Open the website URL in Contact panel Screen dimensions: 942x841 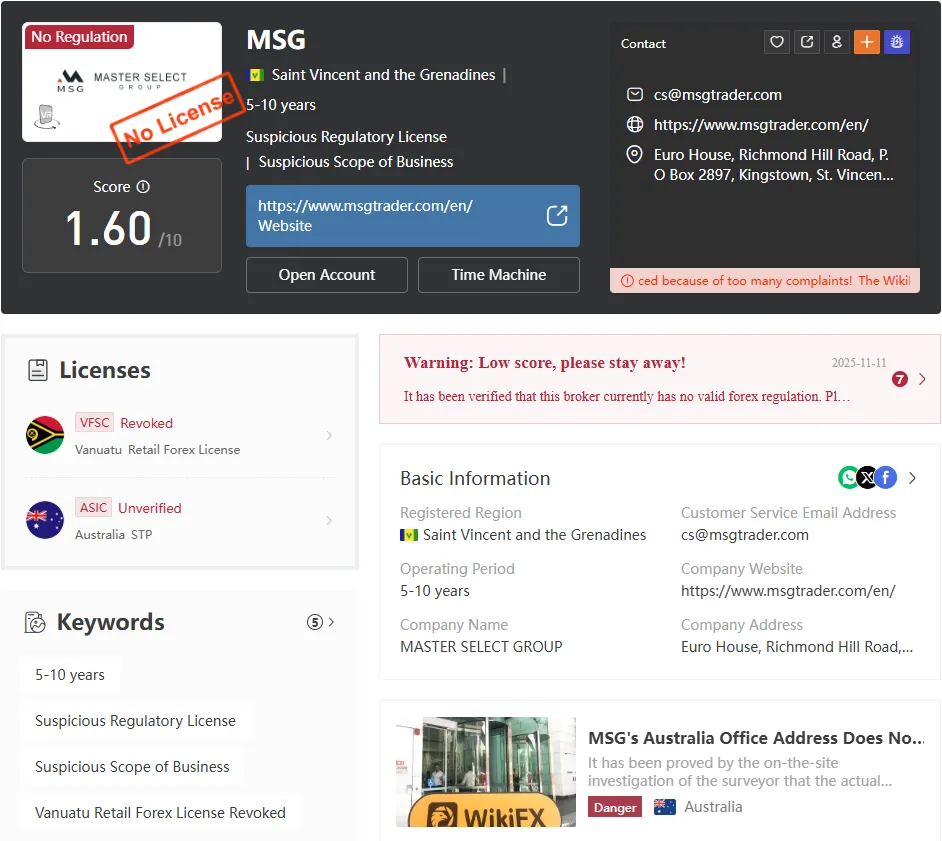(761, 125)
